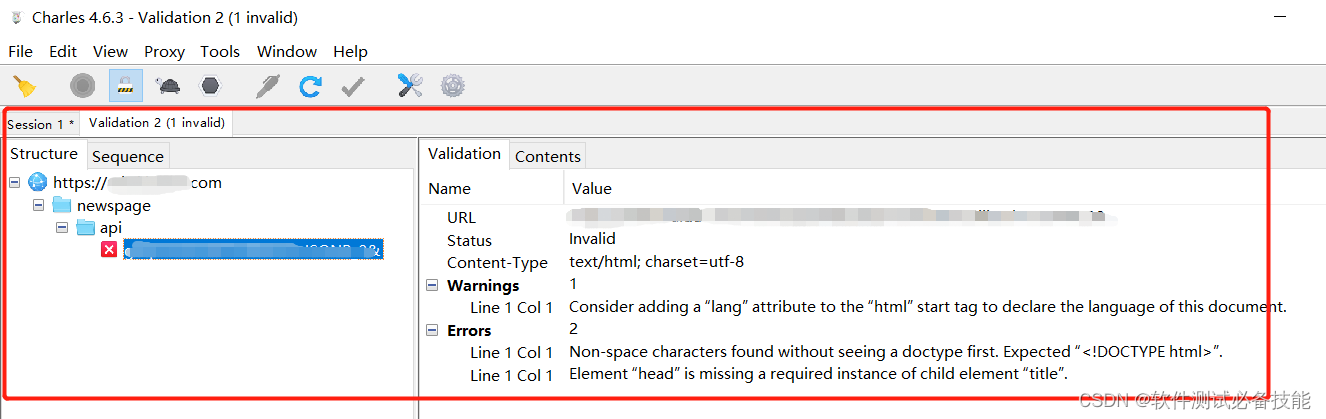Open the Edit menu

[x=63, y=51]
